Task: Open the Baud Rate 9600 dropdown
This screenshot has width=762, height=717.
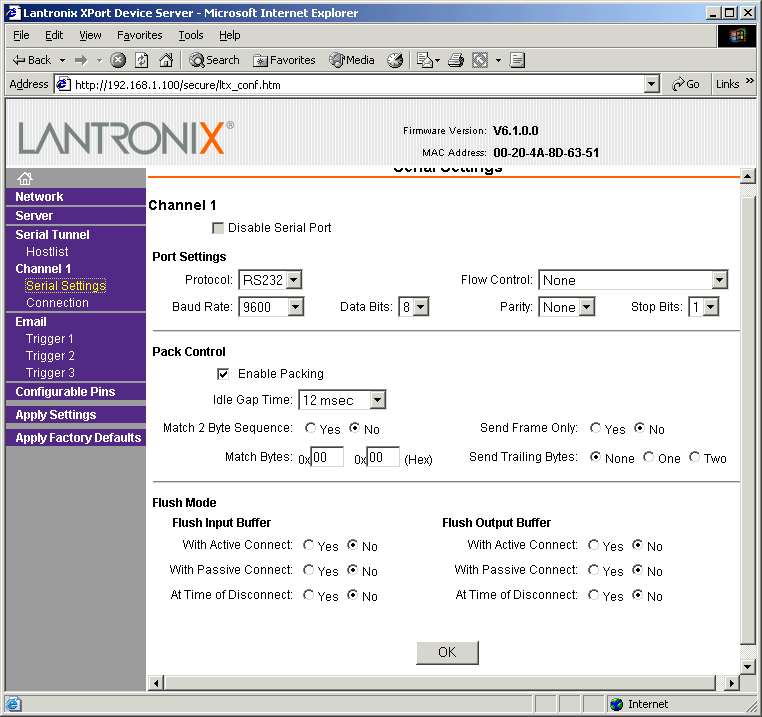Action: 271,307
